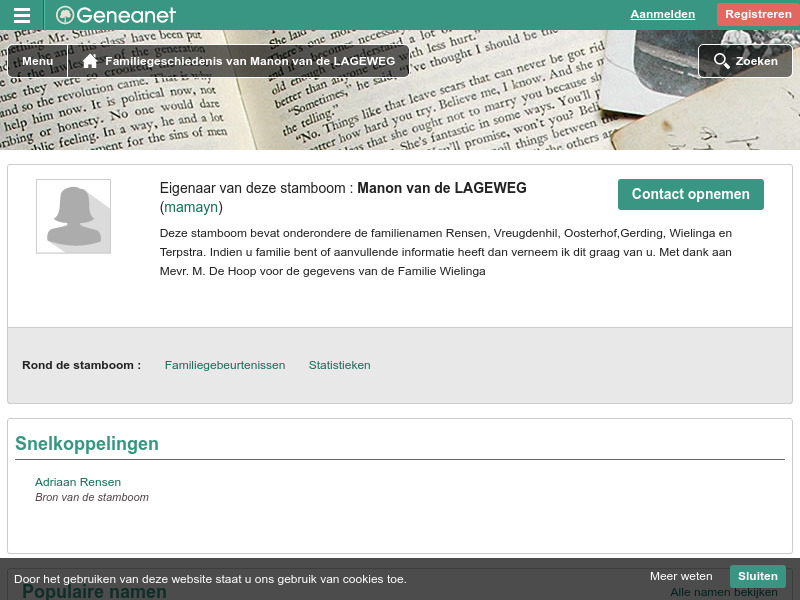
Task: View the Statistieken page
Action: pos(339,365)
